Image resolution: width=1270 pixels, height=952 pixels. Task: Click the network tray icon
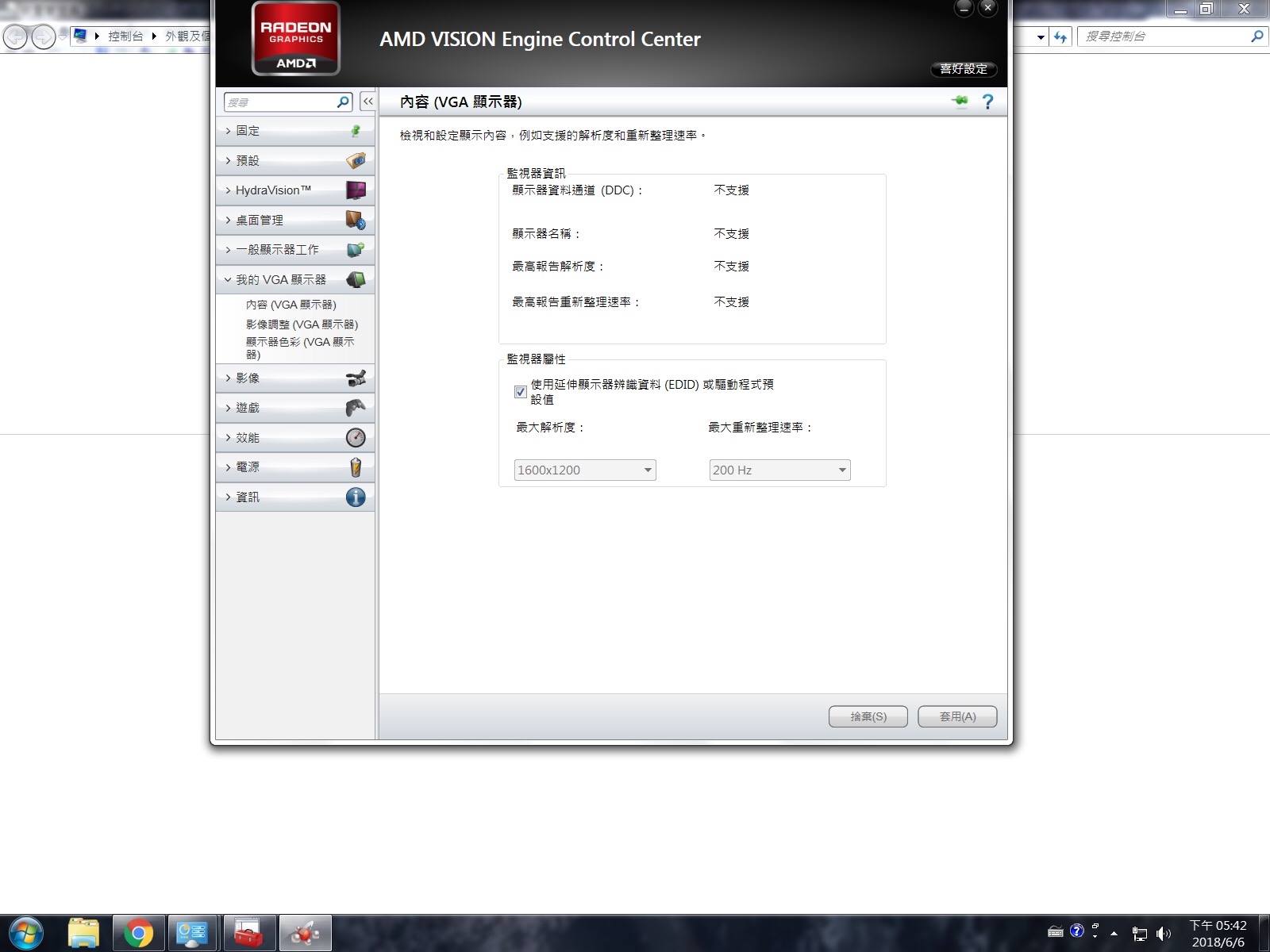pyautogui.click(x=1140, y=934)
